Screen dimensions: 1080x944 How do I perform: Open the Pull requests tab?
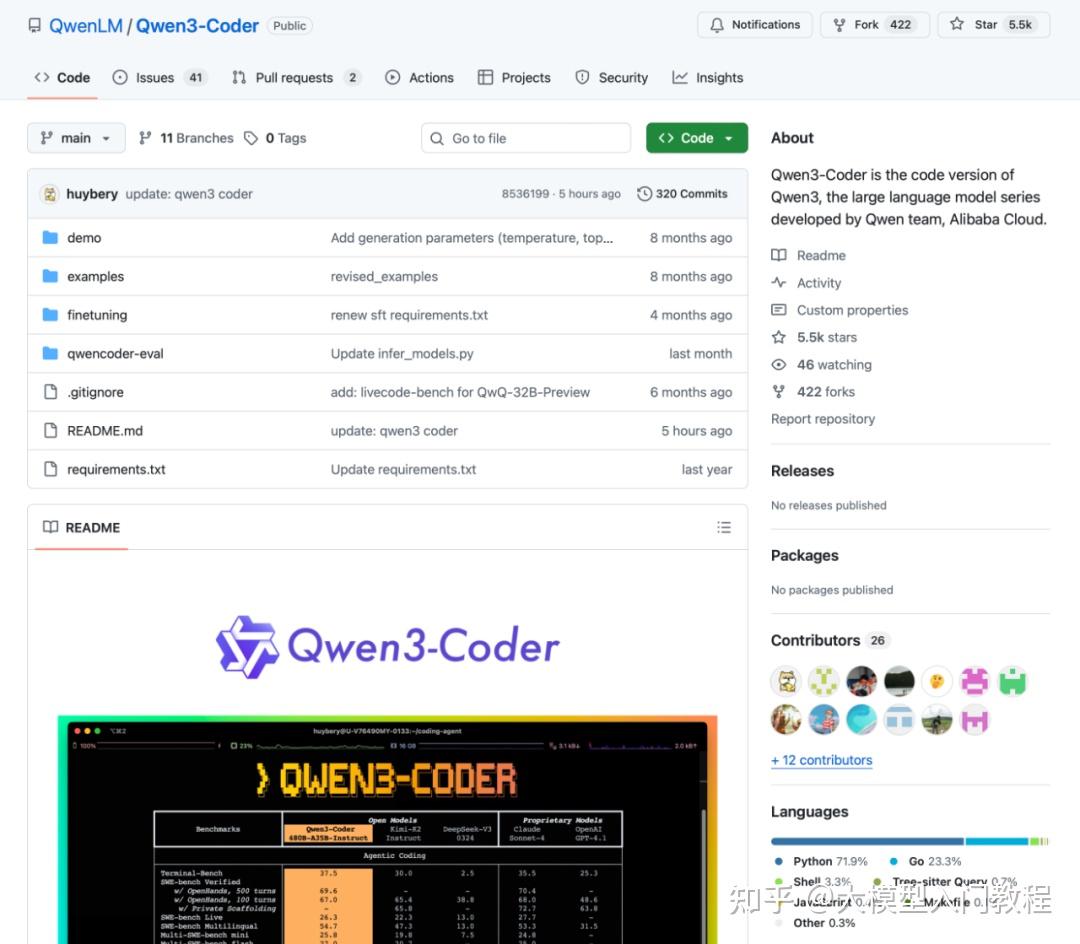click(x=296, y=77)
